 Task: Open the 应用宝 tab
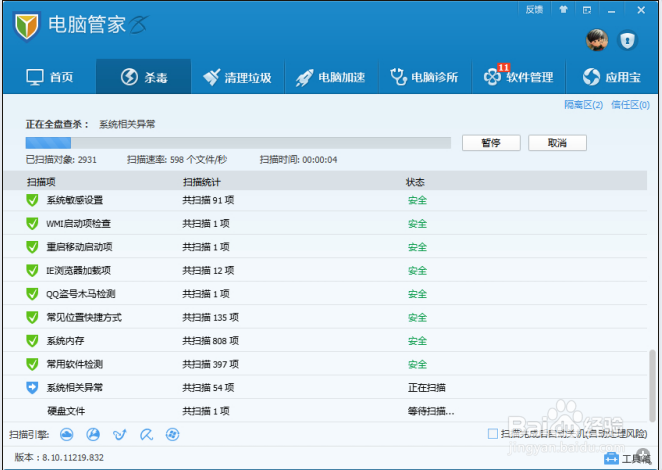[612, 77]
